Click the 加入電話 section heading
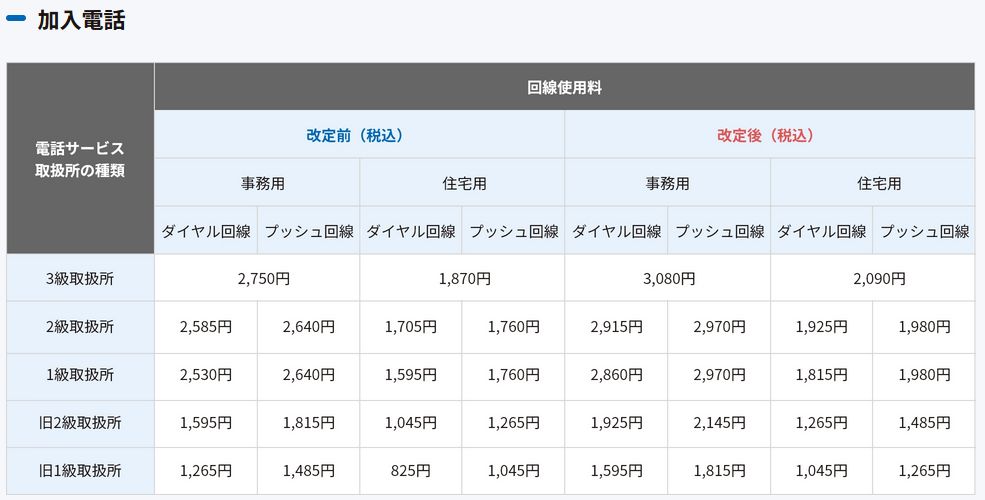Screen dimensions: 985x500 (81, 20)
